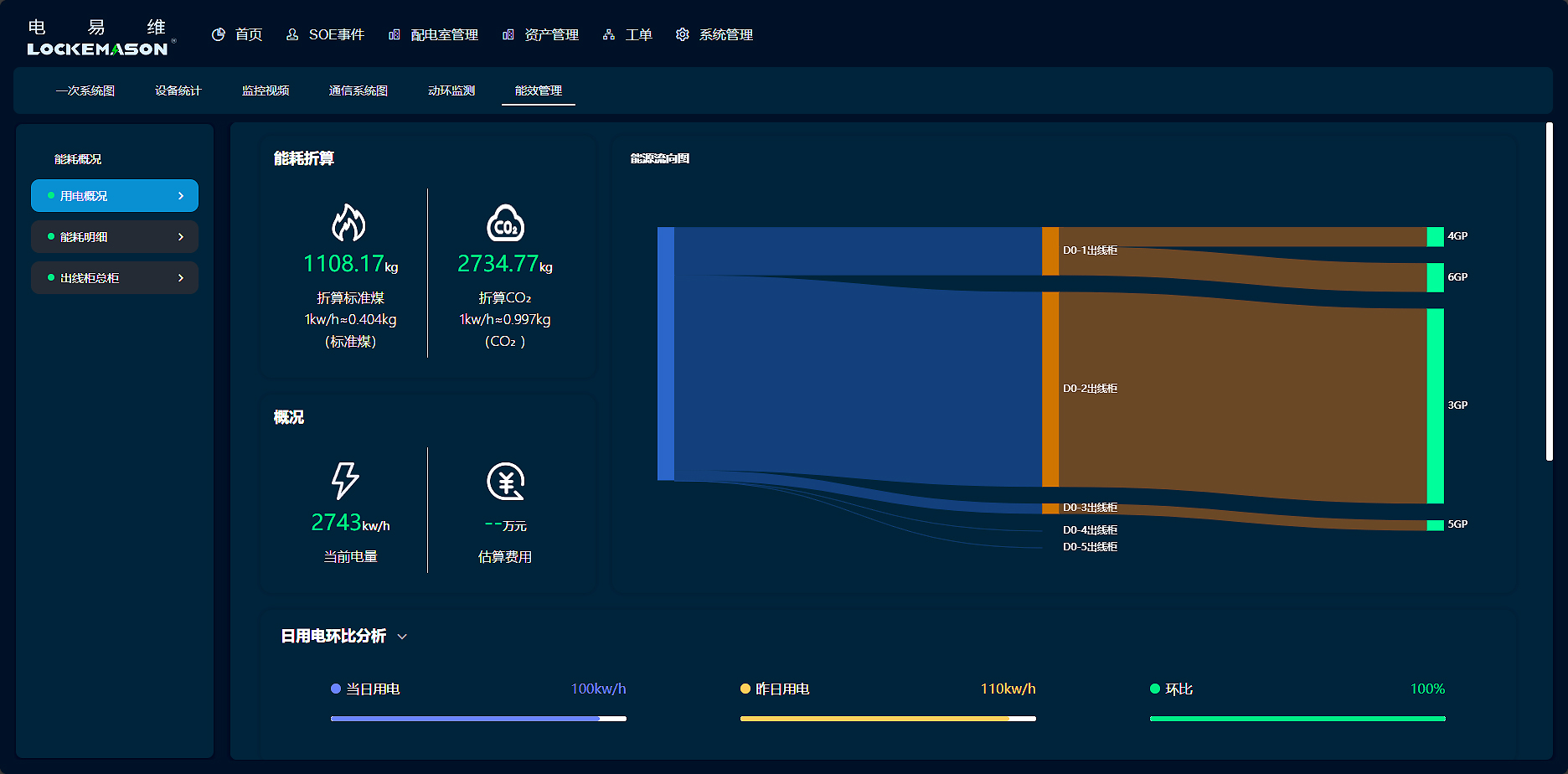Go to the 工单 menu item
Image resolution: width=1568 pixels, height=774 pixels.
tap(638, 34)
